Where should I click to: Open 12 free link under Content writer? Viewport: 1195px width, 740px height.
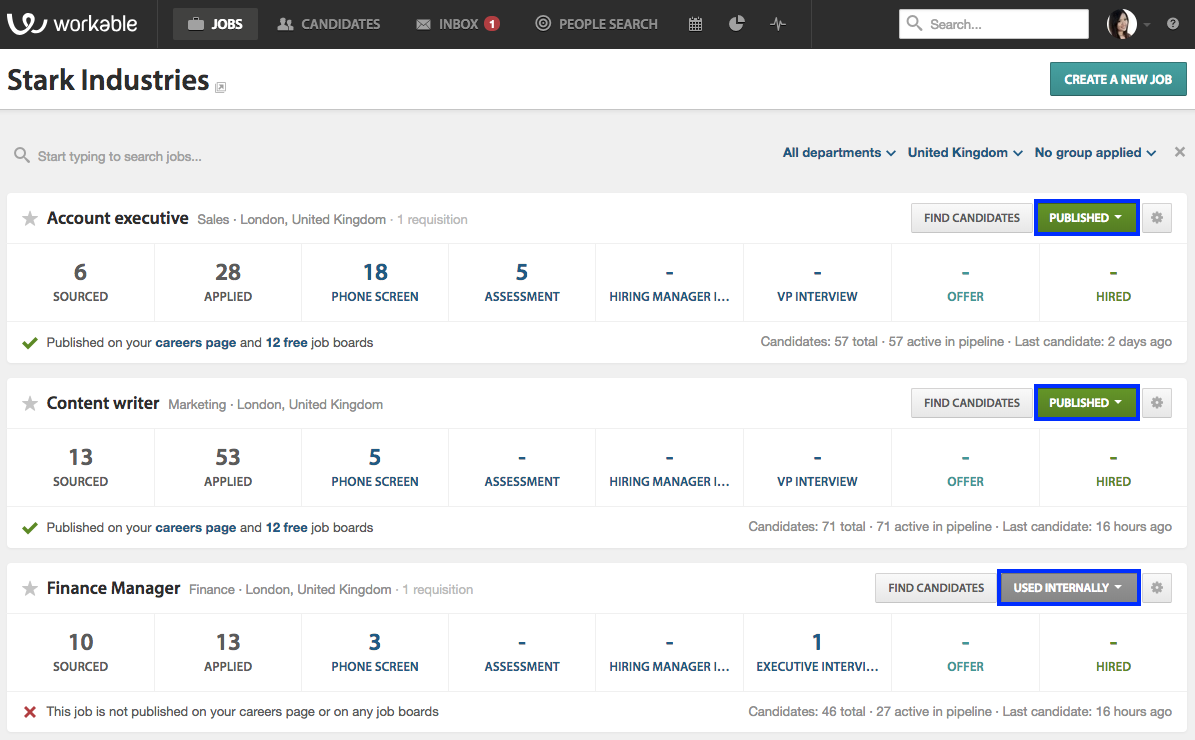tap(287, 527)
